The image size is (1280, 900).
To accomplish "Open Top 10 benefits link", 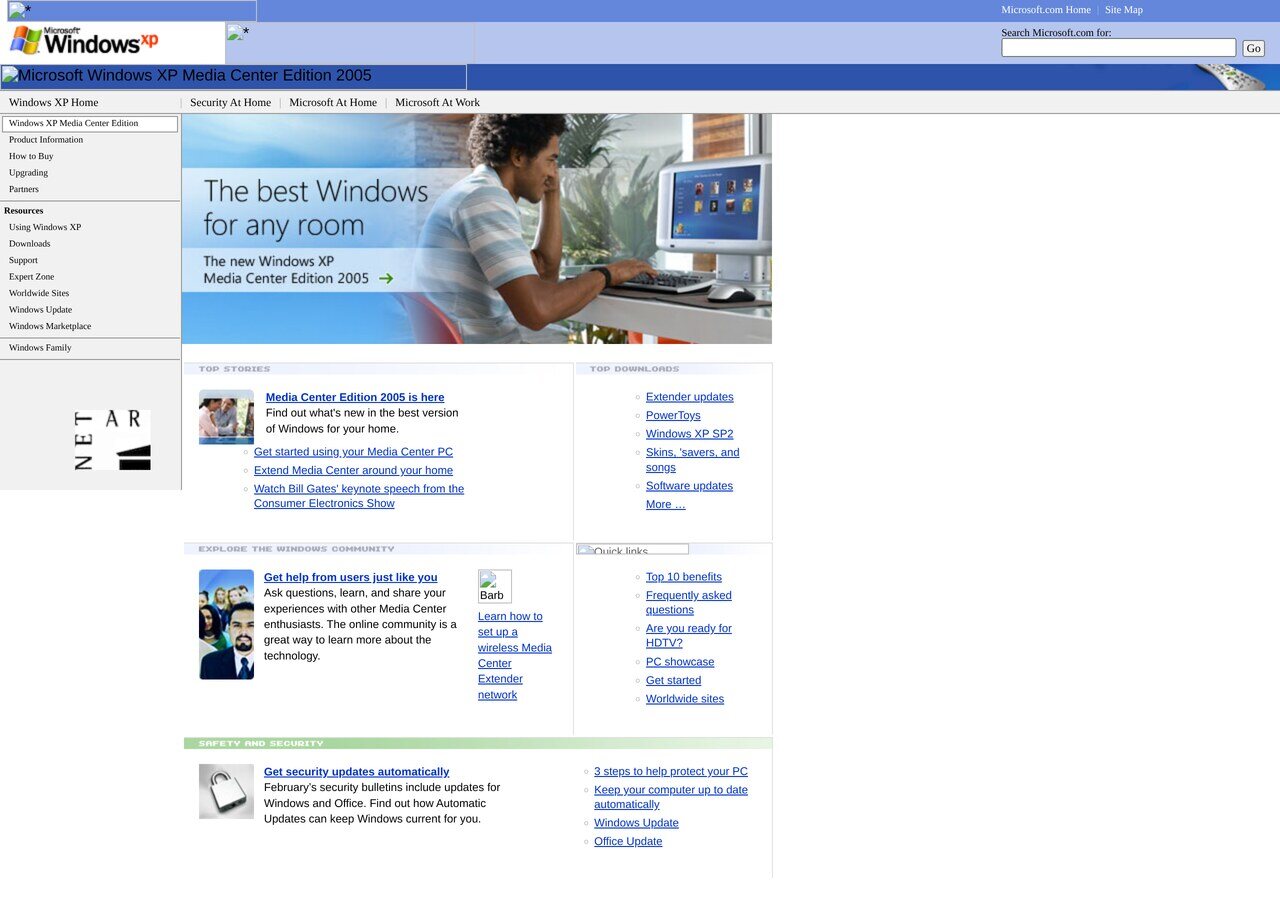I will click(x=683, y=577).
